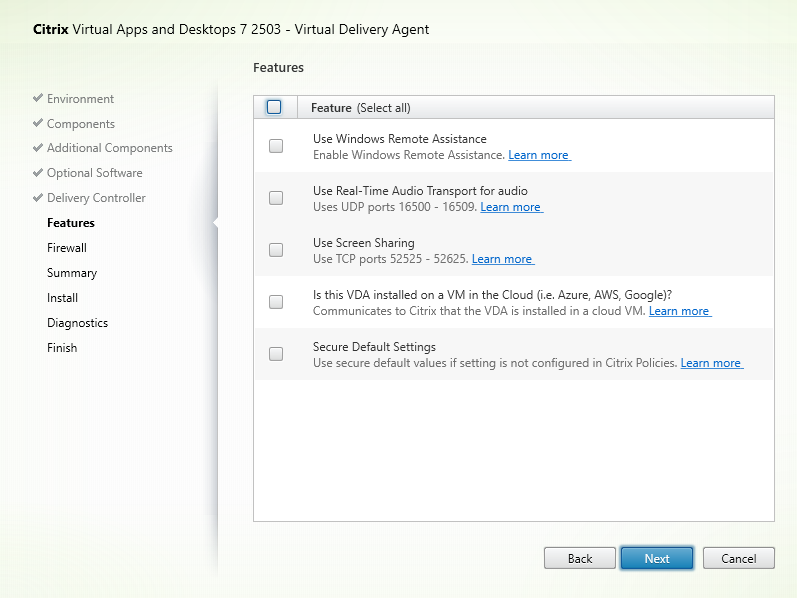Check the VDA installed in Cloud option

(x=276, y=302)
